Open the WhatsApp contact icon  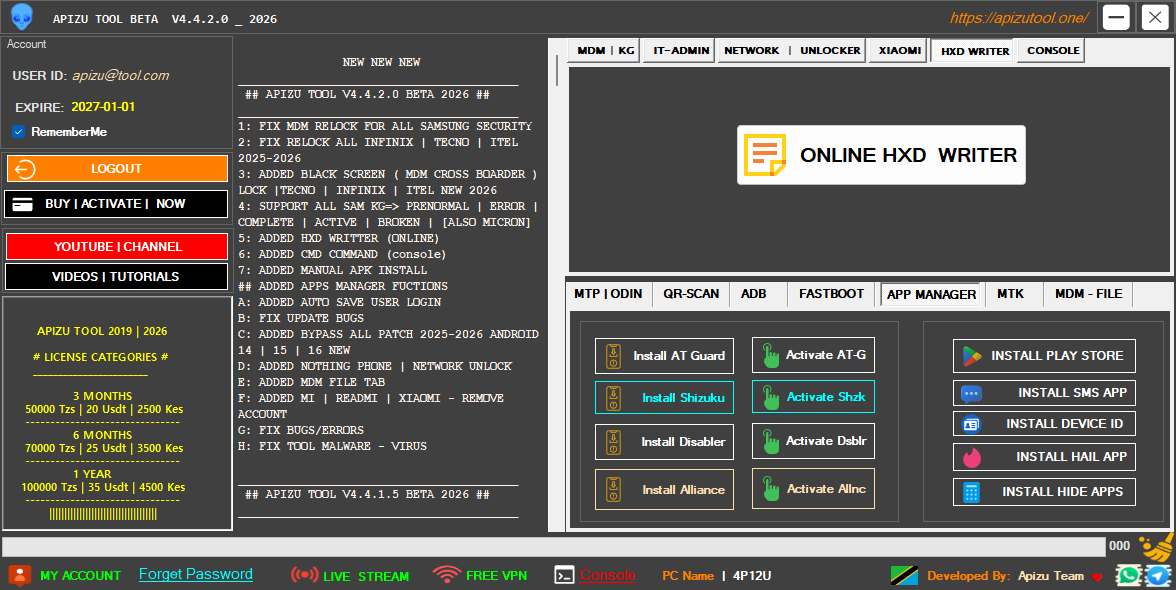coord(1128,575)
